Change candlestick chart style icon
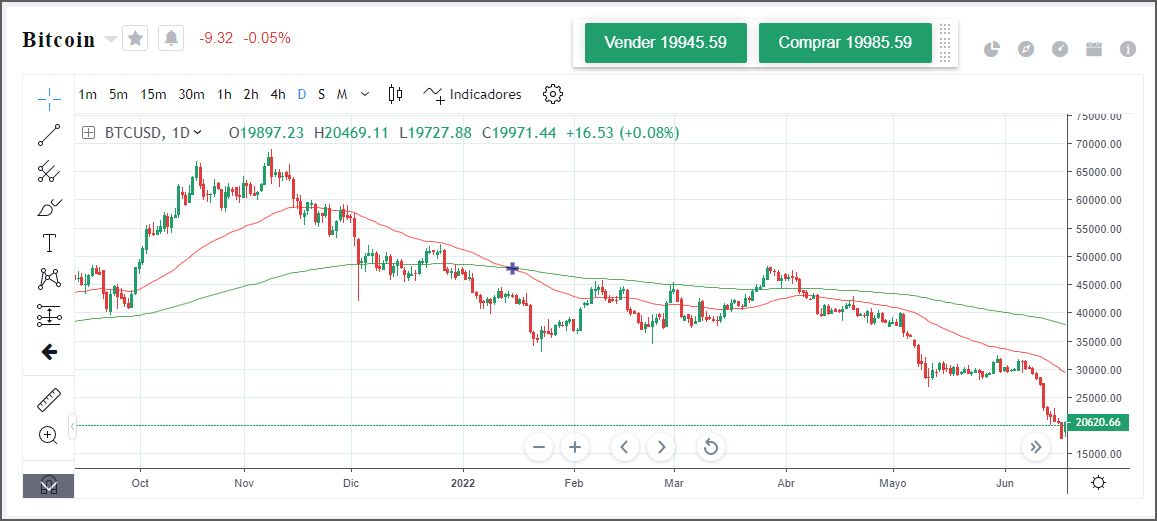 pos(396,94)
